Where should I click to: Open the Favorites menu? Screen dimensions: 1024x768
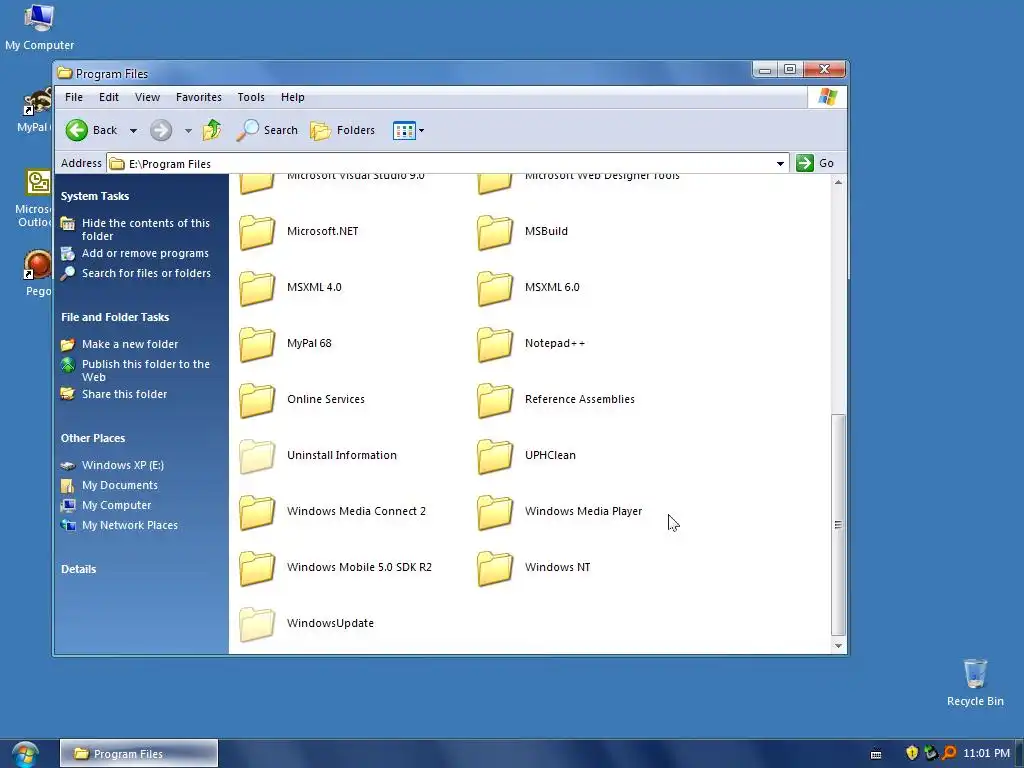(199, 97)
